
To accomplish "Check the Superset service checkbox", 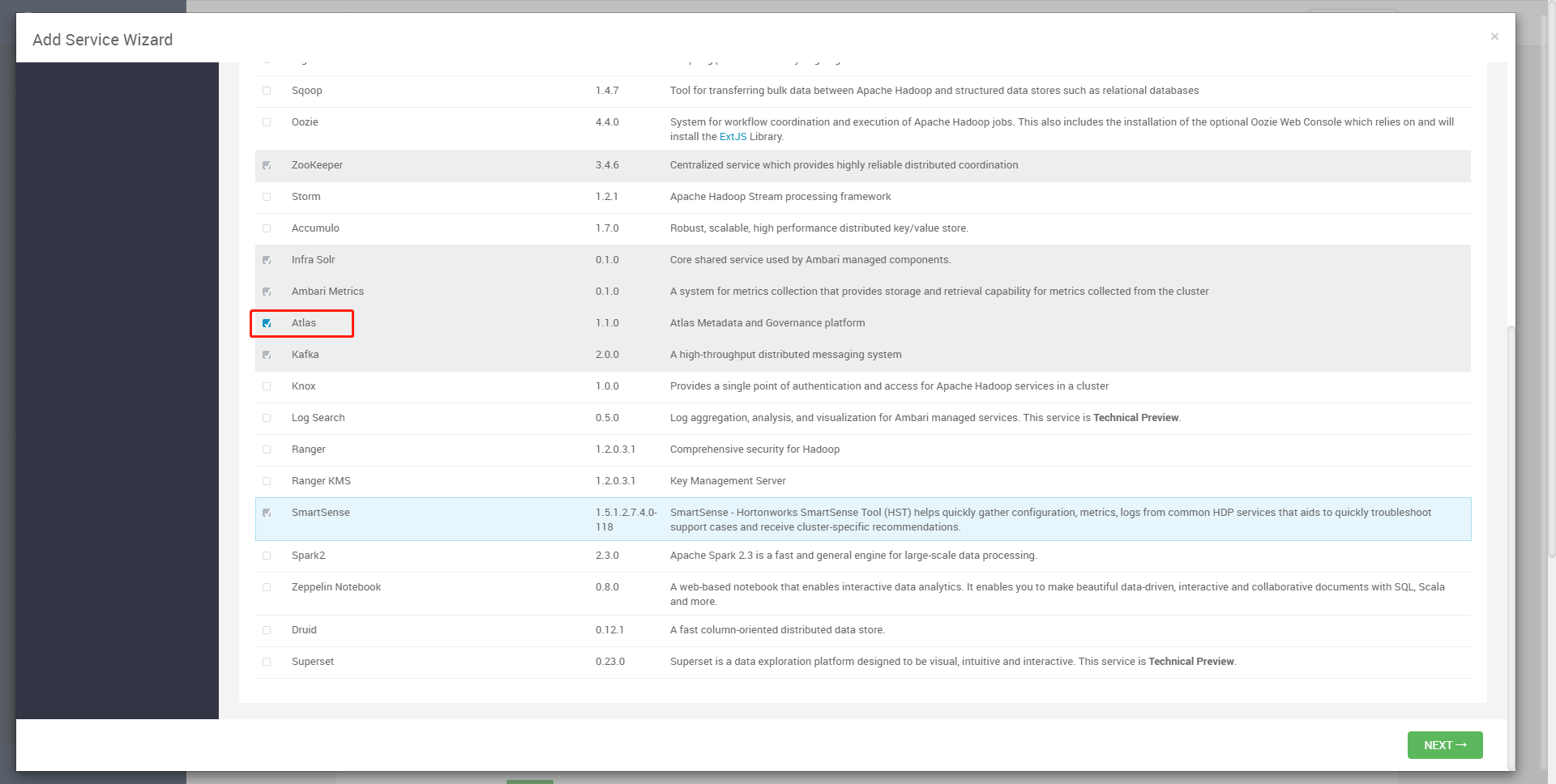I will pyautogui.click(x=267, y=662).
